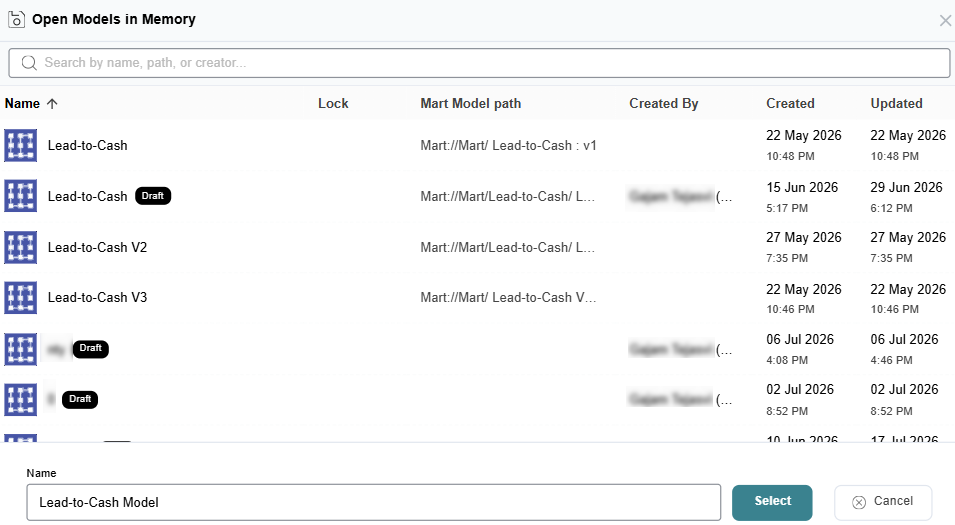Click the updated date 29 Jun 2026

click(906, 188)
